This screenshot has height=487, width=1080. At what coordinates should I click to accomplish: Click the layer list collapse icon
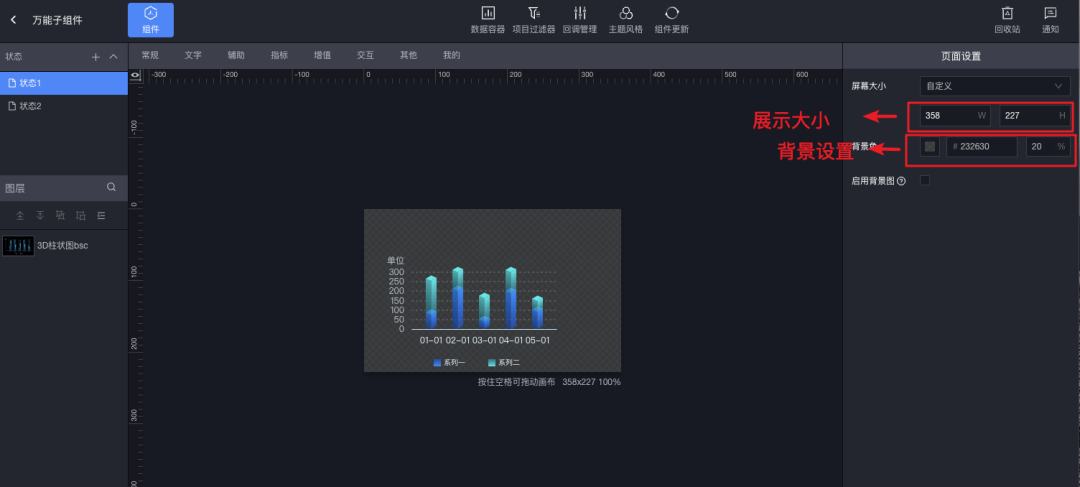pos(101,216)
